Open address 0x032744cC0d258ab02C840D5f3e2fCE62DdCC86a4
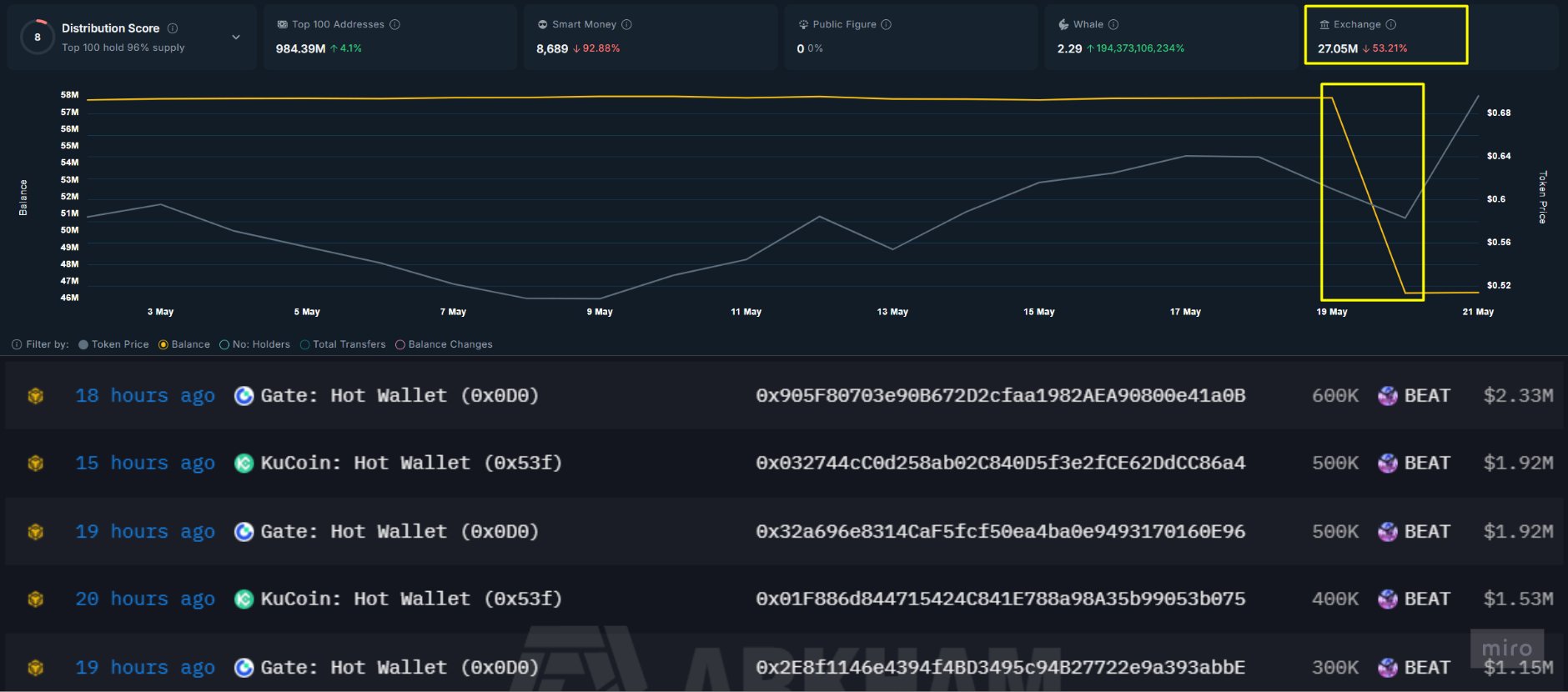This screenshot has width=1568, height=692. click(x=1001, y=464)
